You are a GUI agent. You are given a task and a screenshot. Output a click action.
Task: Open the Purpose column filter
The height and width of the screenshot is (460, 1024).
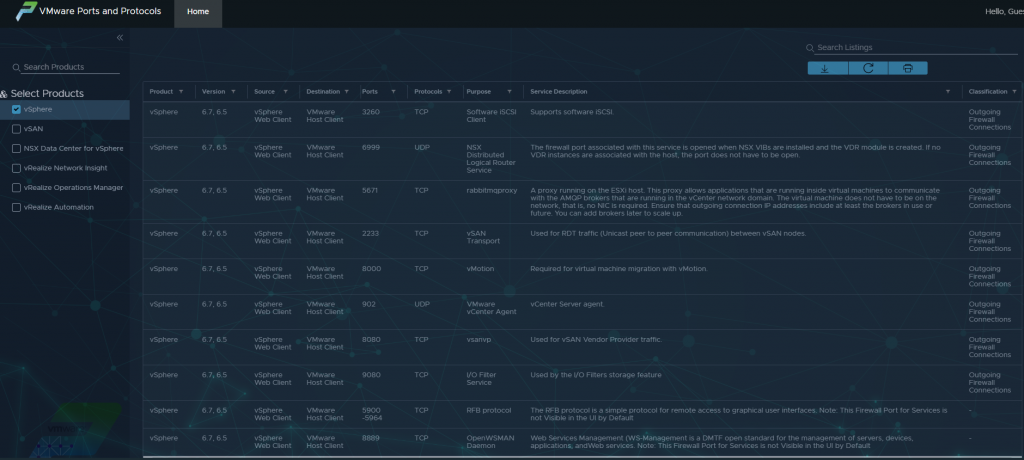pos(509,91)
